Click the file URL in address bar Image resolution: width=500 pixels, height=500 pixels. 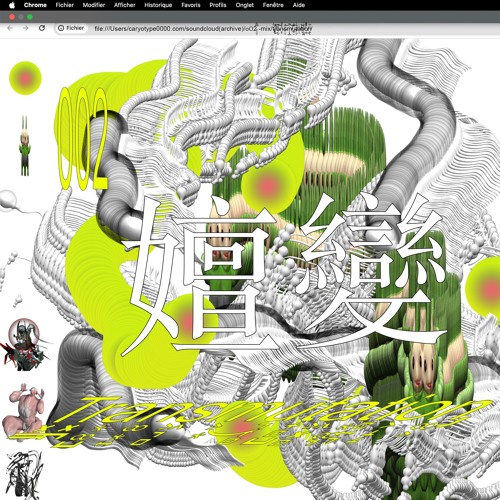[x=203, y=29]
